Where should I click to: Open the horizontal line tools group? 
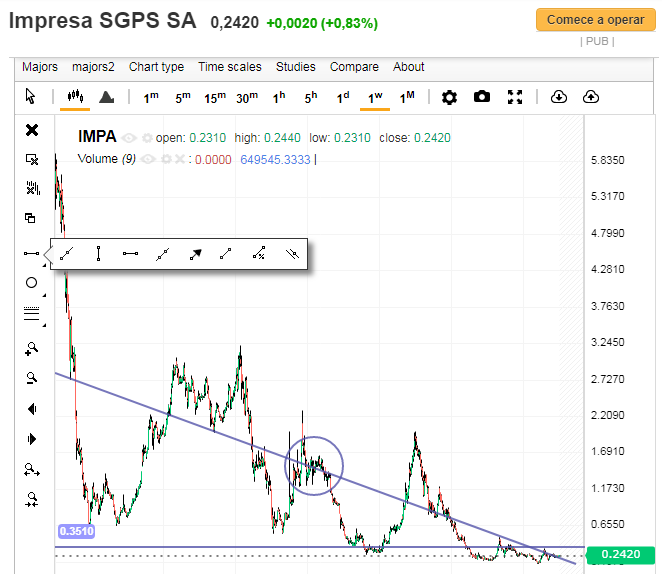click(31, 253)
